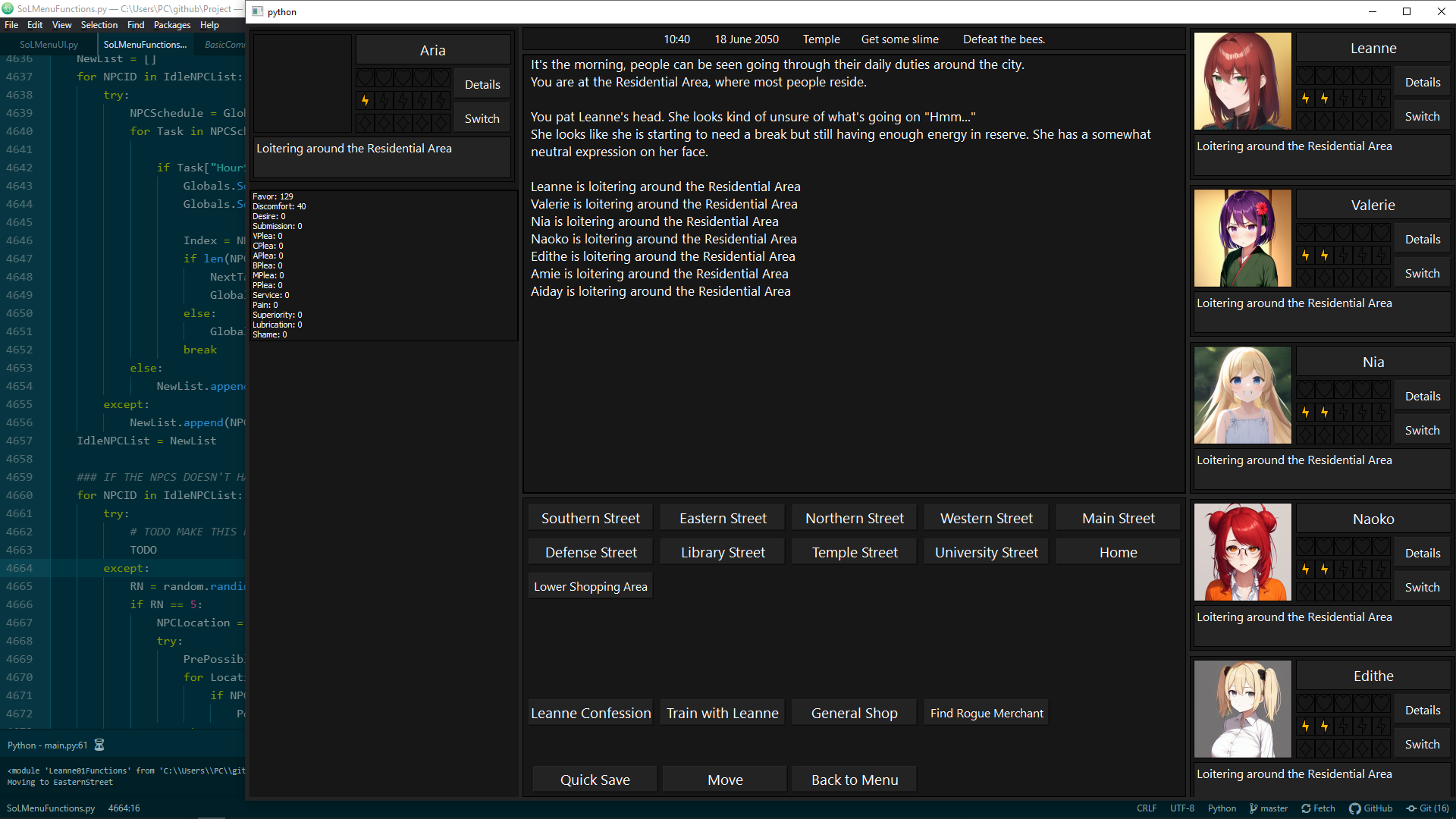Click the UTF-8 encoding selector

click(x=1181, y=808)
